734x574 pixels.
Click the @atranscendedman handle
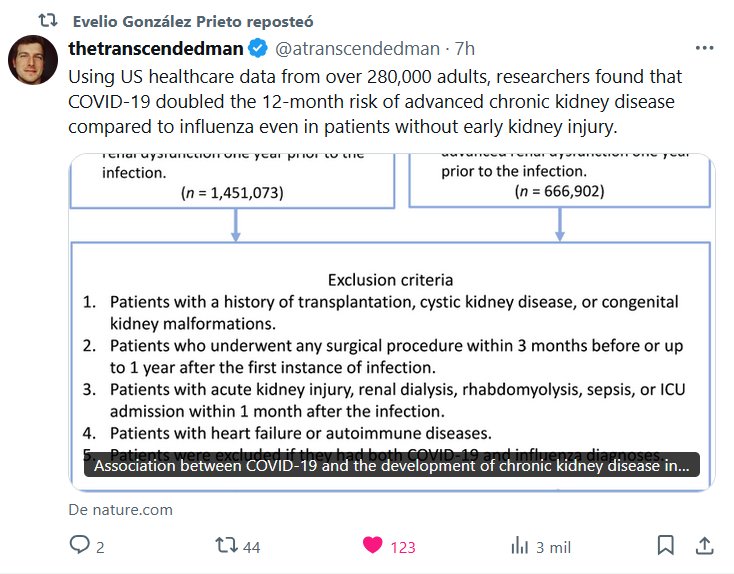(x=360, y=48)
